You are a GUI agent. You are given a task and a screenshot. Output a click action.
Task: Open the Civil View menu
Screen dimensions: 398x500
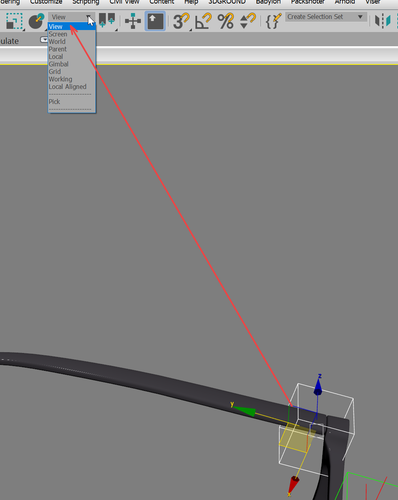tap(124, 2)
